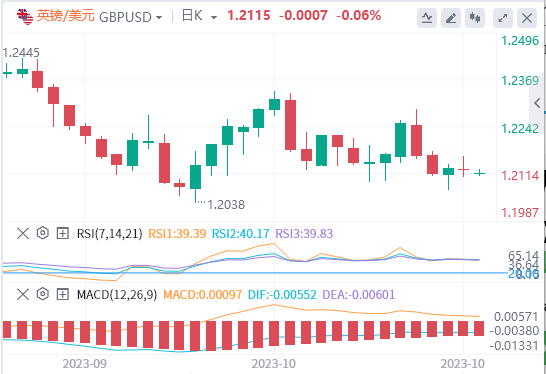This screenshot has height=374, width=546.
Task: Switch chart type with candlestick icon
Action: tap(475, 17)
